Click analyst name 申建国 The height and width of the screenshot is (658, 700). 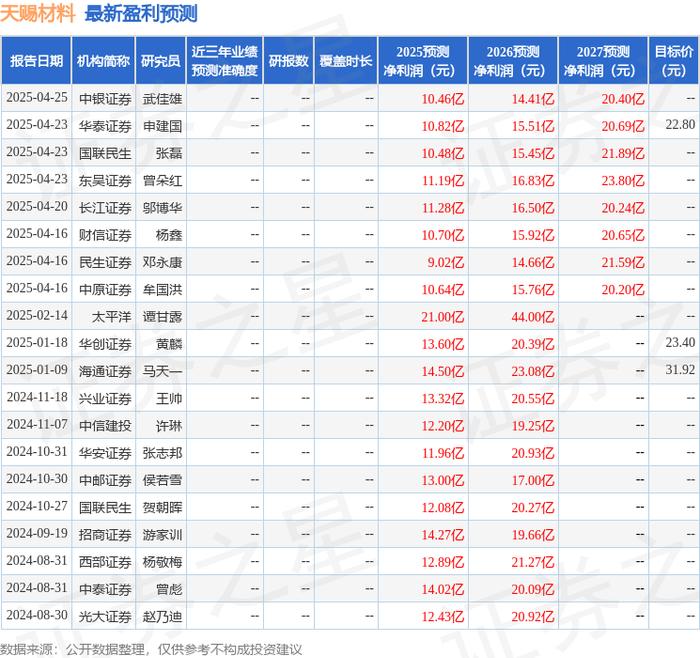tap(162, 126)
